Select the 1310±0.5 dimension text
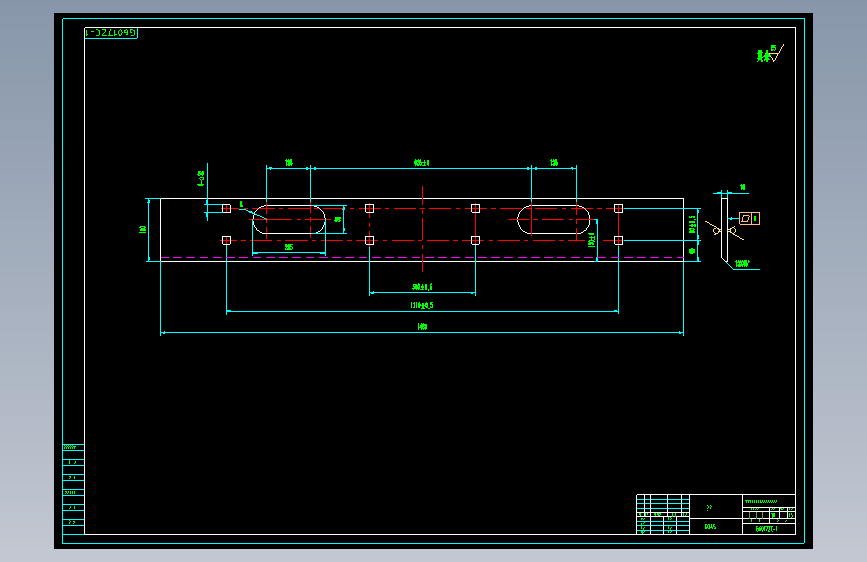The image size is (867, 562). tap(422, 305)
